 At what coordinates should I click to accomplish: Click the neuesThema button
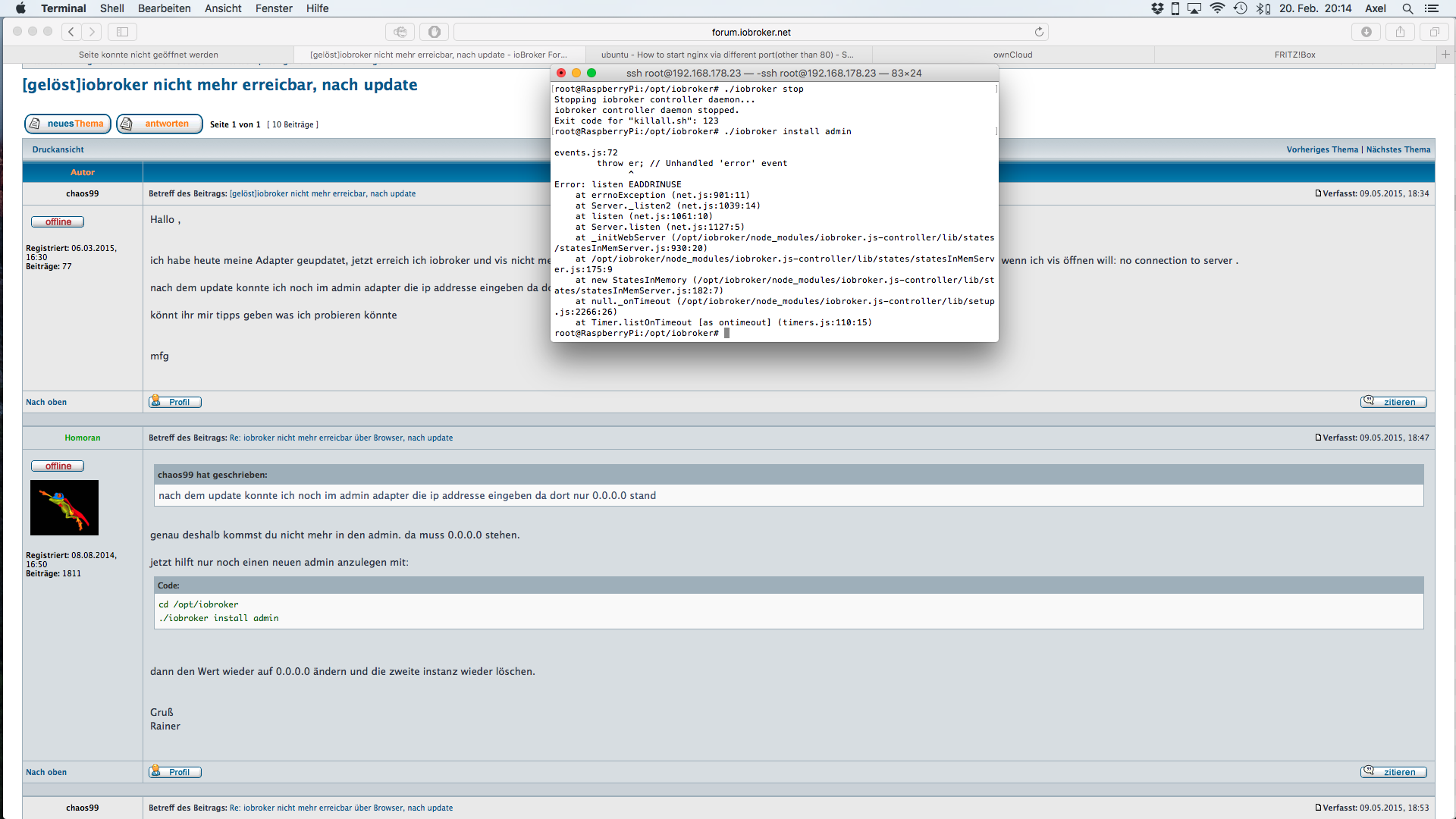[x=67, y=124]
